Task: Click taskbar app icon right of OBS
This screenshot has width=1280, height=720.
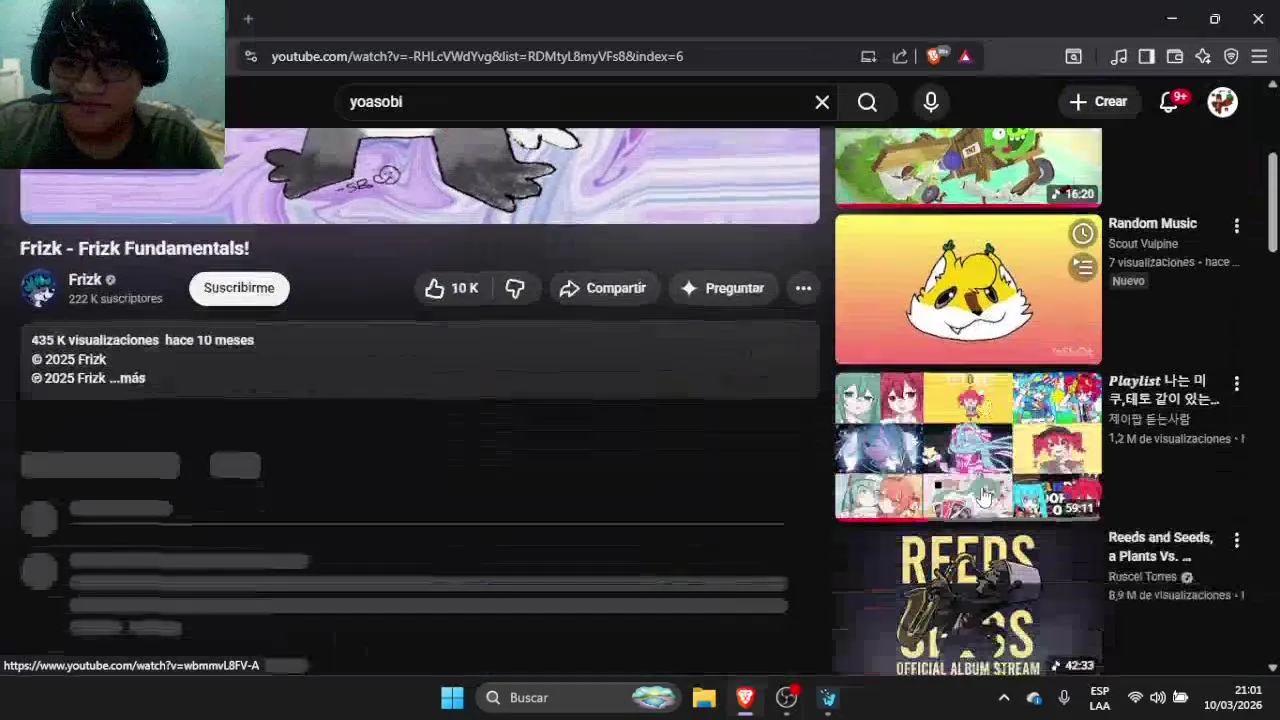Action: click(x=828, y=698)
